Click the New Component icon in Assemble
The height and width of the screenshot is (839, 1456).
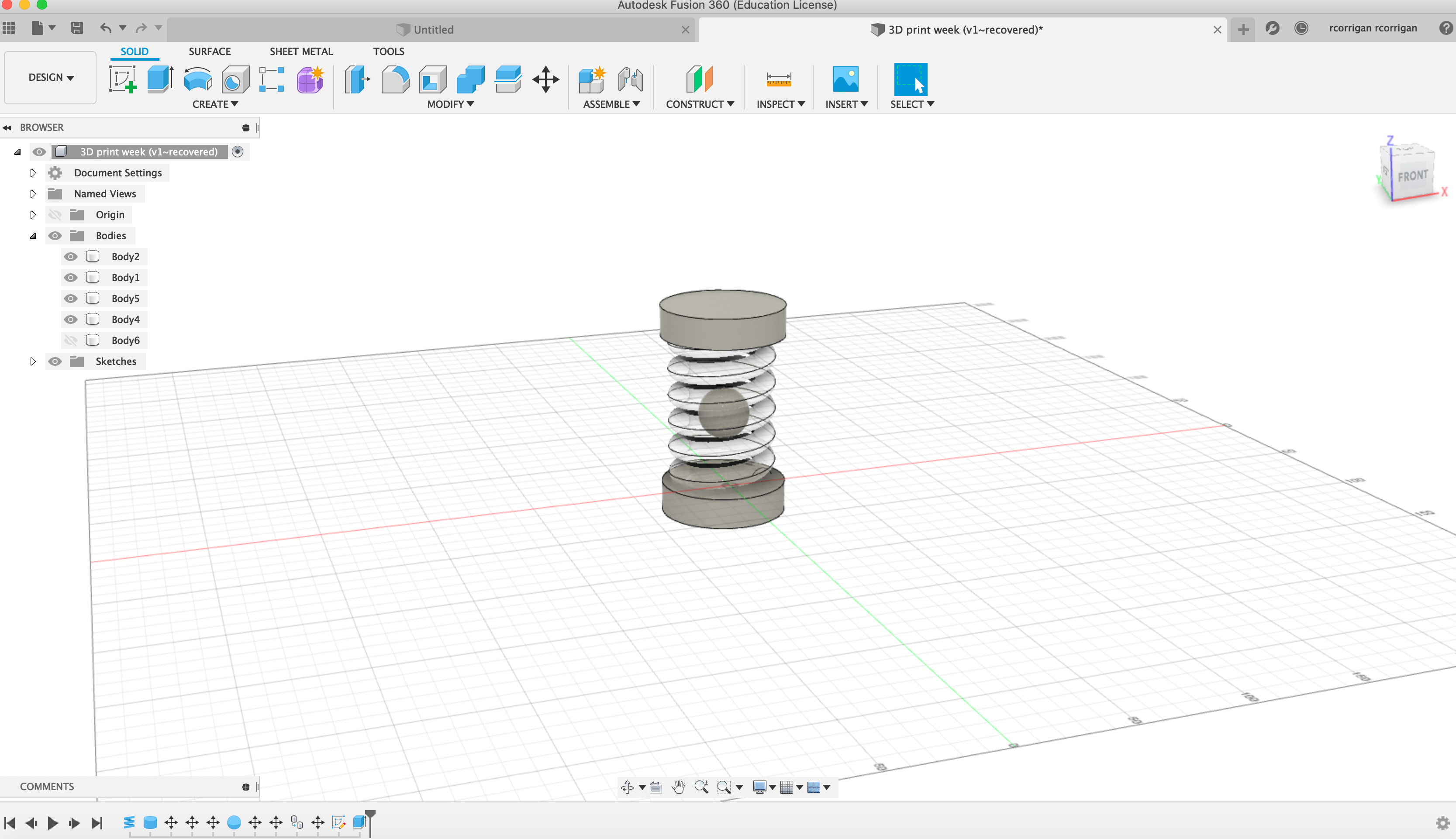(591, 79)
